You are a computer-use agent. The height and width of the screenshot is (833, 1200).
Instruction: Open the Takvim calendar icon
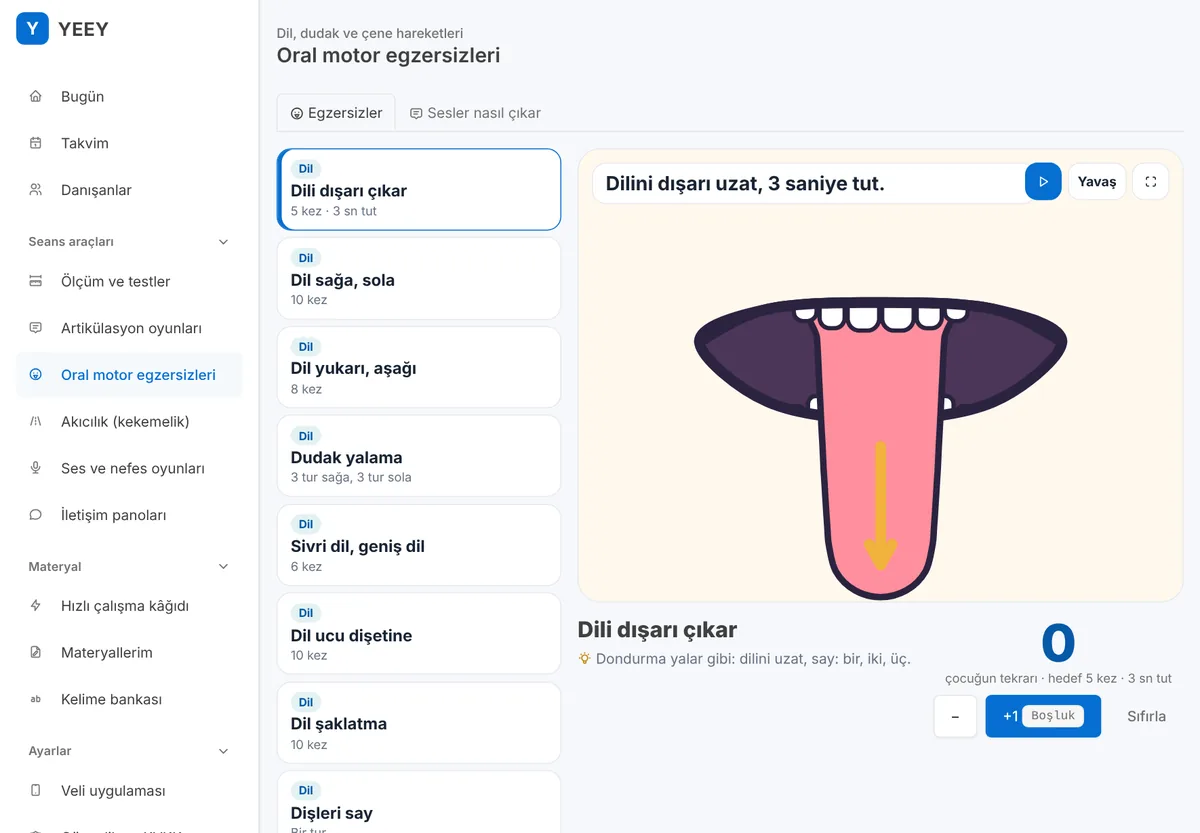coord(36,143)
